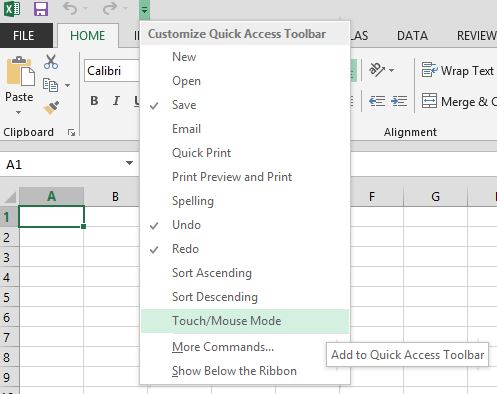The height and width of the screenshot is (394, 497).
Task: Increase indent in Alignment group
Action: click(x=399, y=101)
